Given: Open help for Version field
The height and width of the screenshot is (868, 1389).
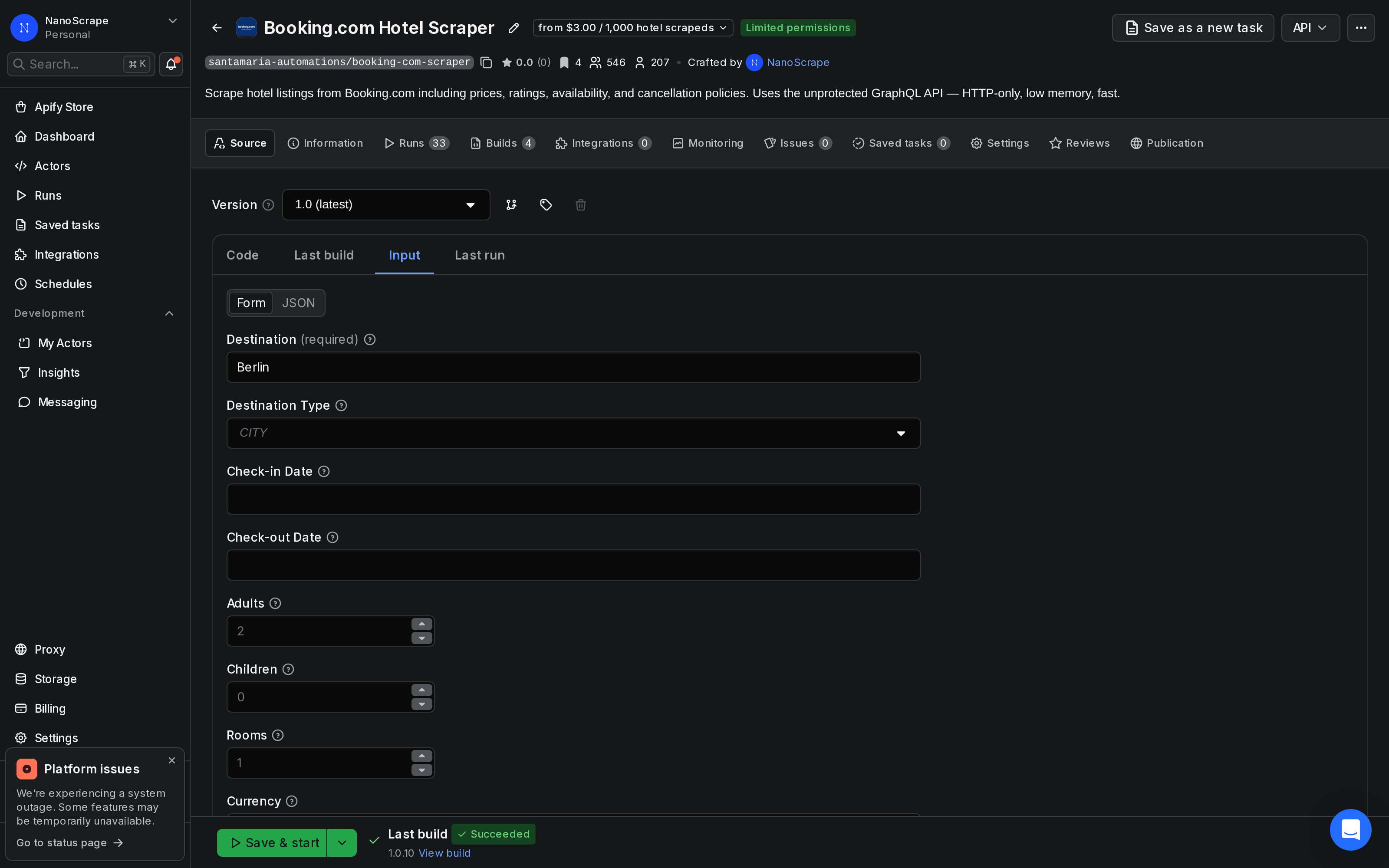Looking at the screenshot, I should pos(268,205).
